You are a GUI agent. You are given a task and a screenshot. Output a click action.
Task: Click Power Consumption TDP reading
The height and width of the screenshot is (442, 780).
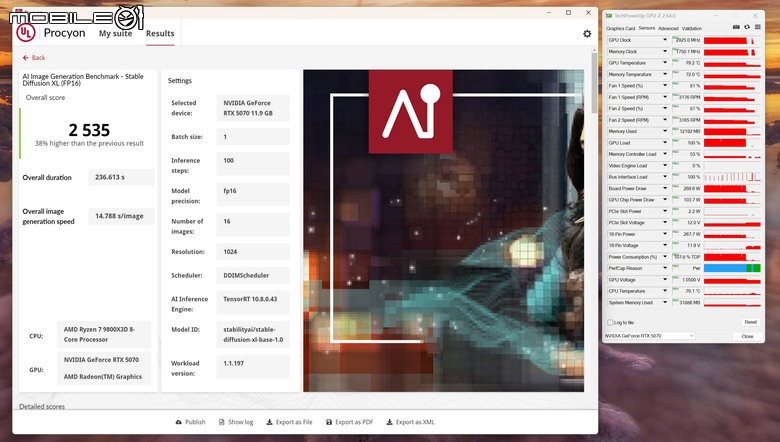(686, 257)
